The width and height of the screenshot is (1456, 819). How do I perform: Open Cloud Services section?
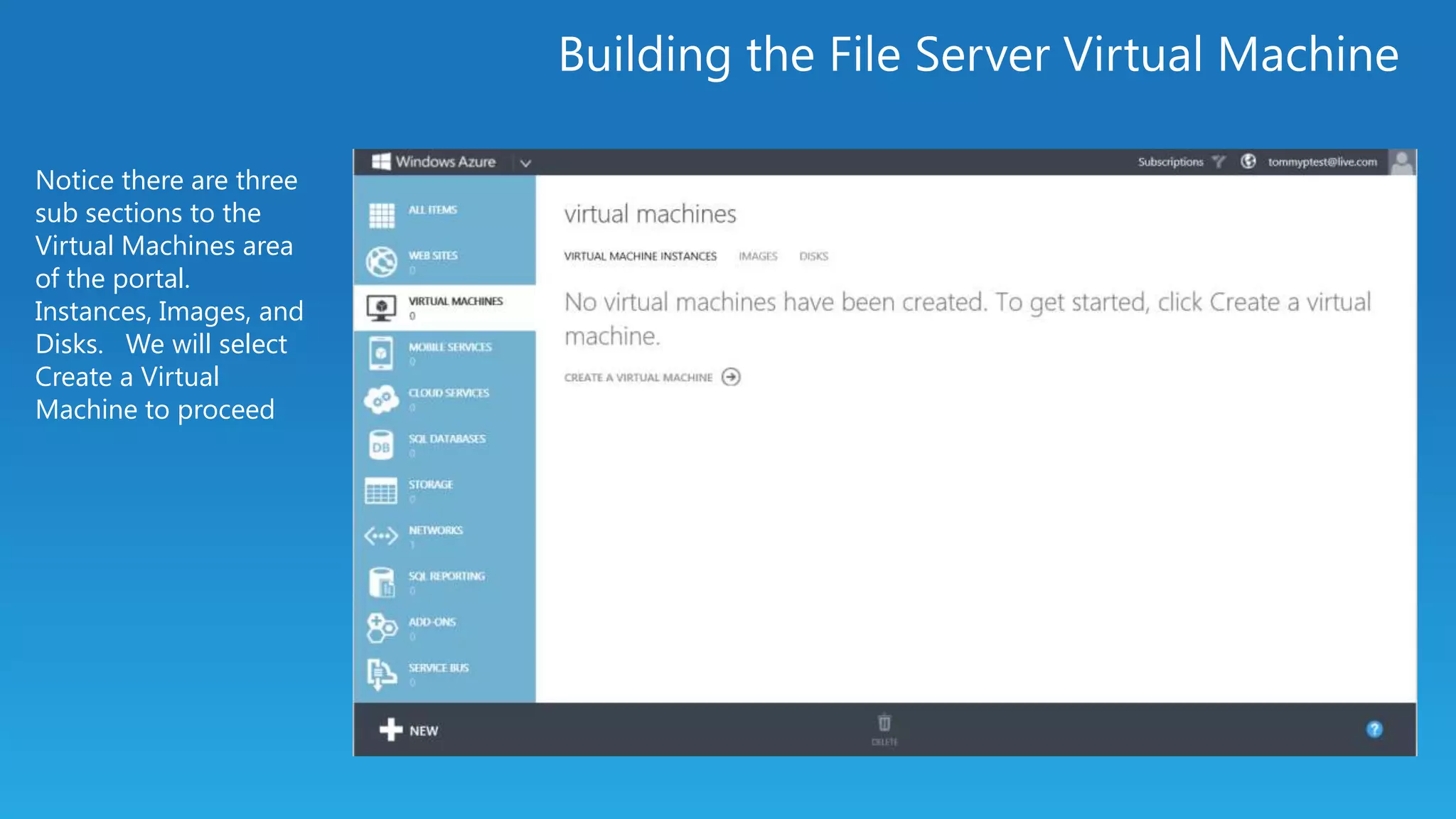444,399
